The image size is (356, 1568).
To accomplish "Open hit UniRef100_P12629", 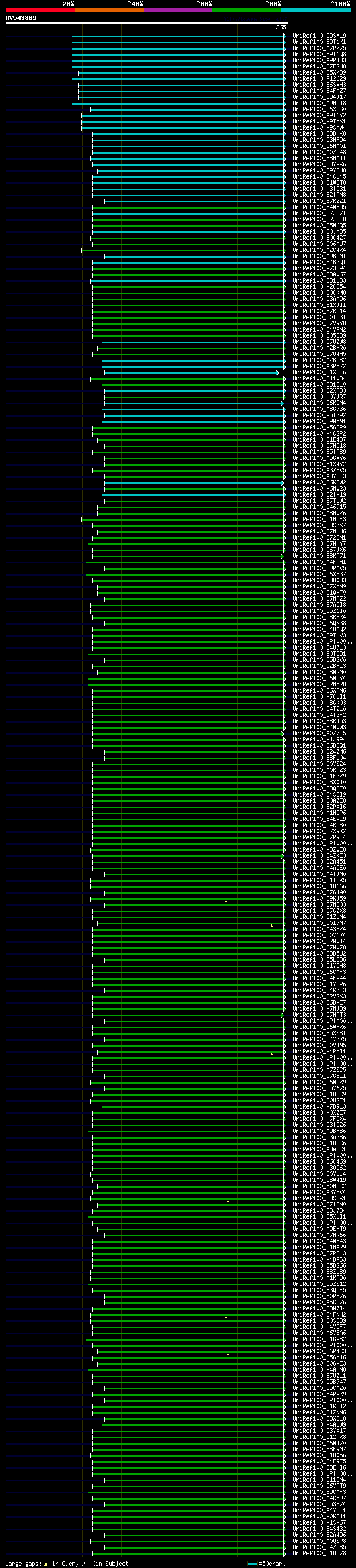I will coord(319,78).
